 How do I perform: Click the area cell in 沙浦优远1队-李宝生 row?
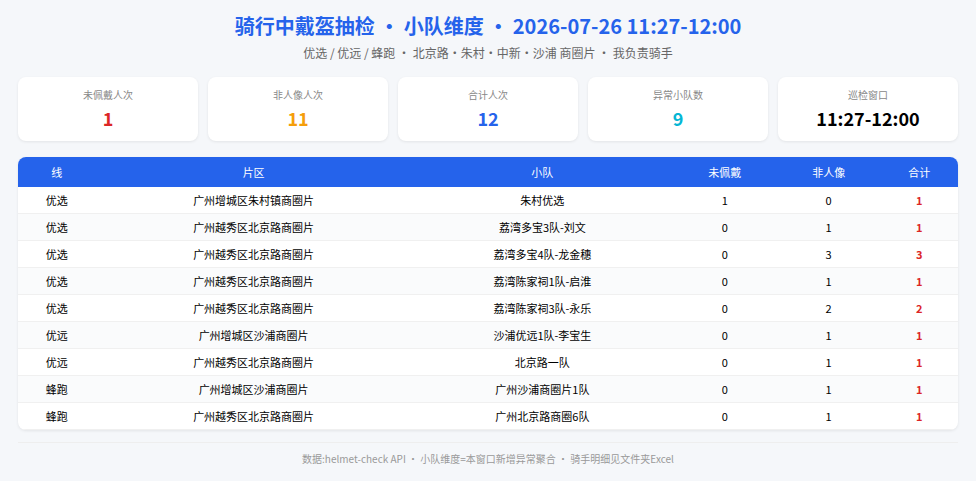click(x=253, y=336)
